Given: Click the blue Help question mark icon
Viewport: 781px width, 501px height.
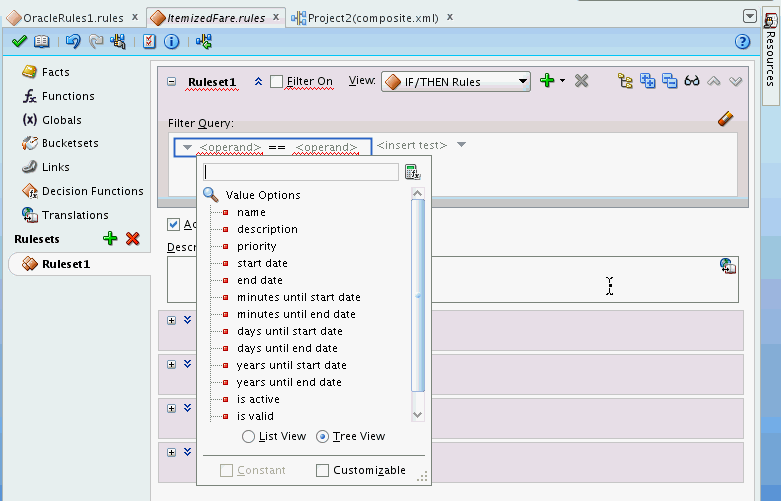Looking at the screenshot, I should coord(742,41).
